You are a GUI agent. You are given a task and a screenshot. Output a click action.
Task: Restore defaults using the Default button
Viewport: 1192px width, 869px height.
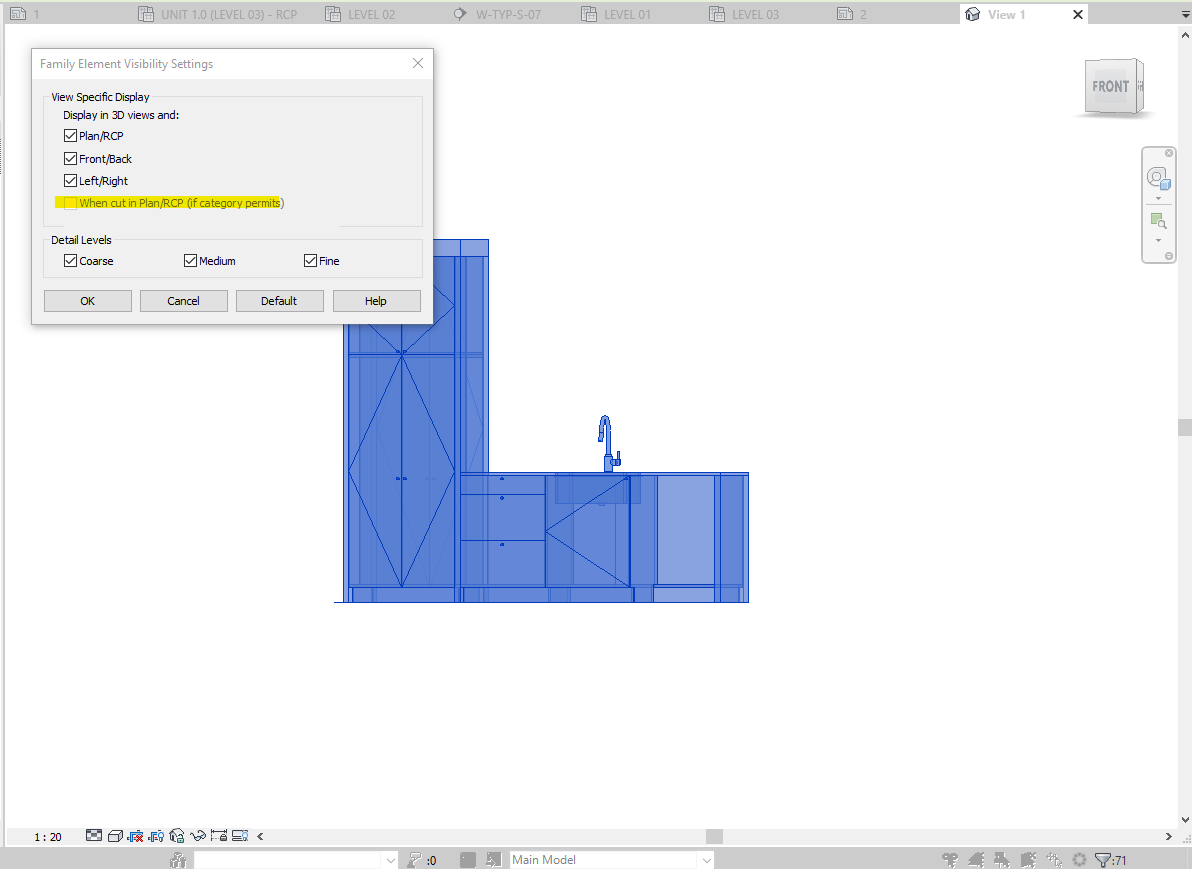[279, 300]
